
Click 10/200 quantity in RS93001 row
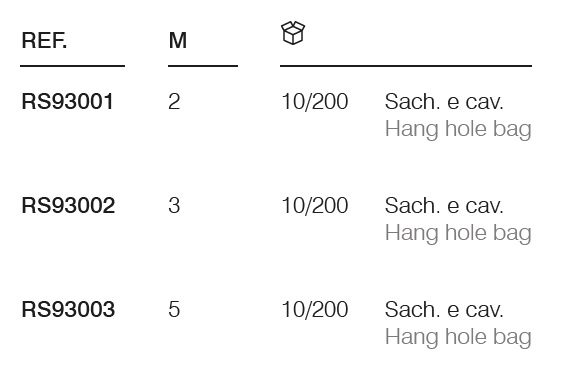pyautogui.click(x=315, y=101)
